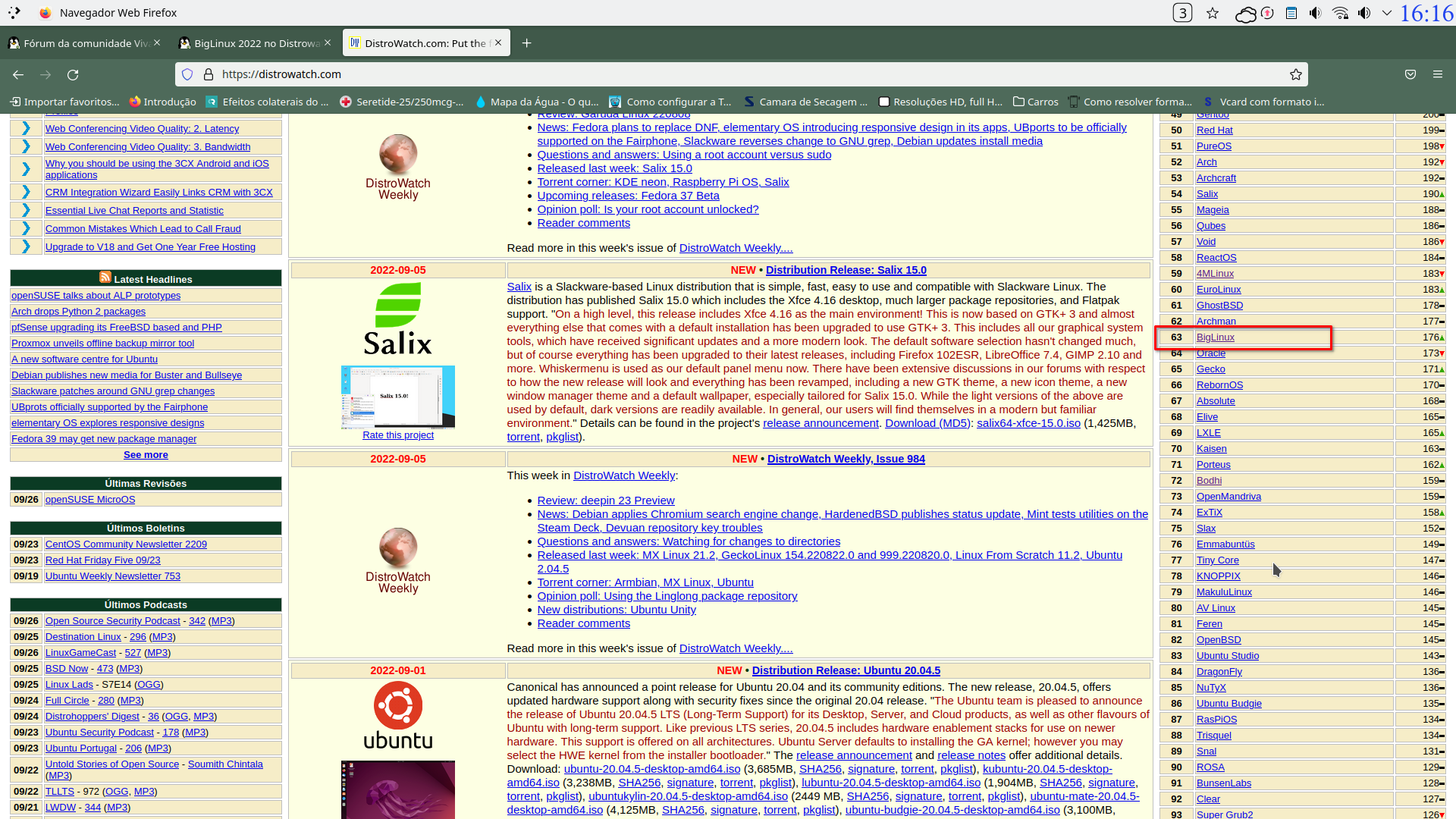Open Mapa da Água bookmark

(x=537, y=102)
